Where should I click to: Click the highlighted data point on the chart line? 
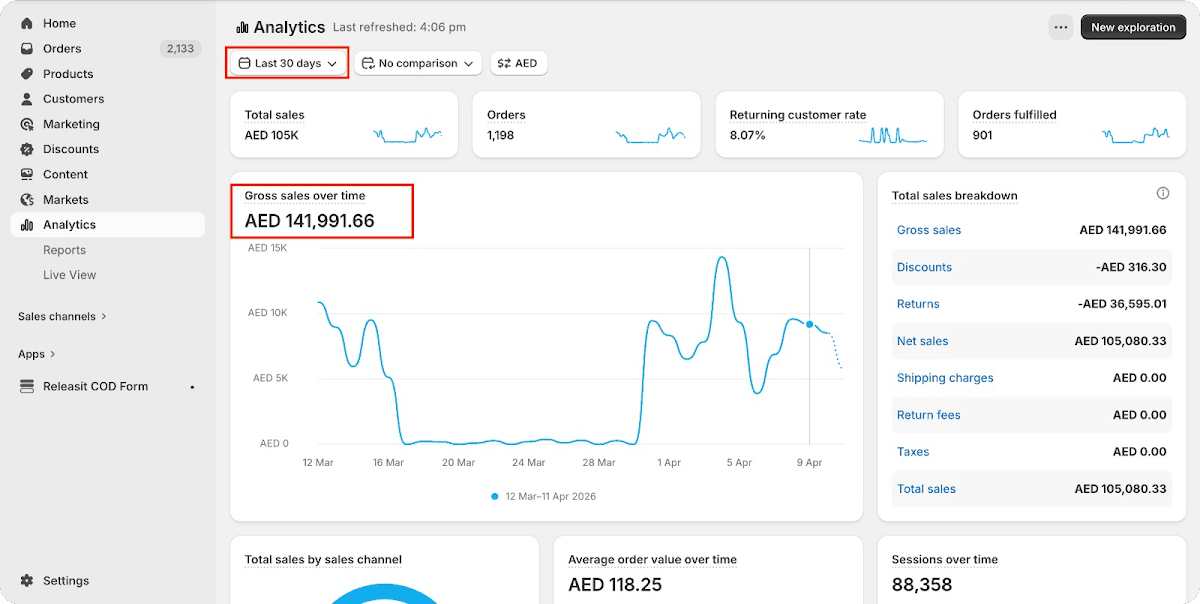pyautogui.click(x=809, y=324)
